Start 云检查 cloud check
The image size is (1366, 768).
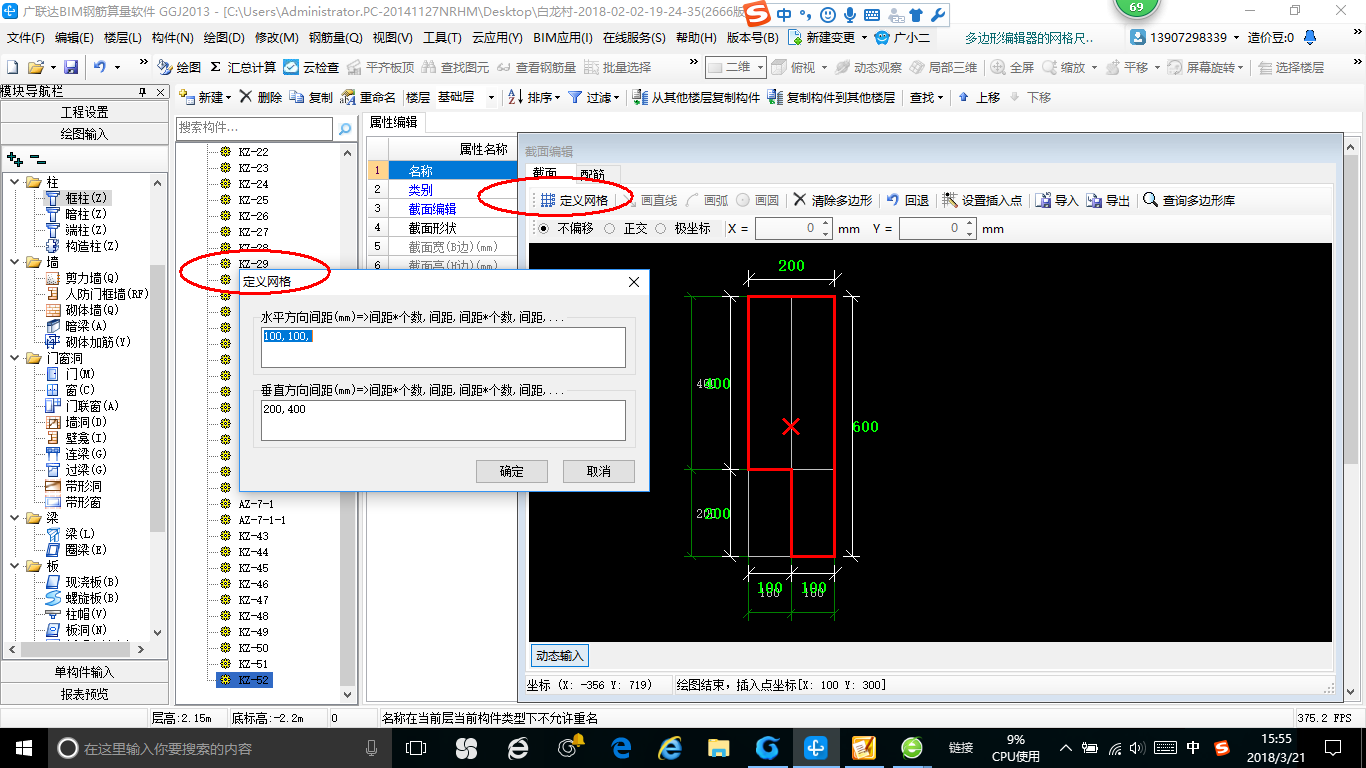(311, 67)
